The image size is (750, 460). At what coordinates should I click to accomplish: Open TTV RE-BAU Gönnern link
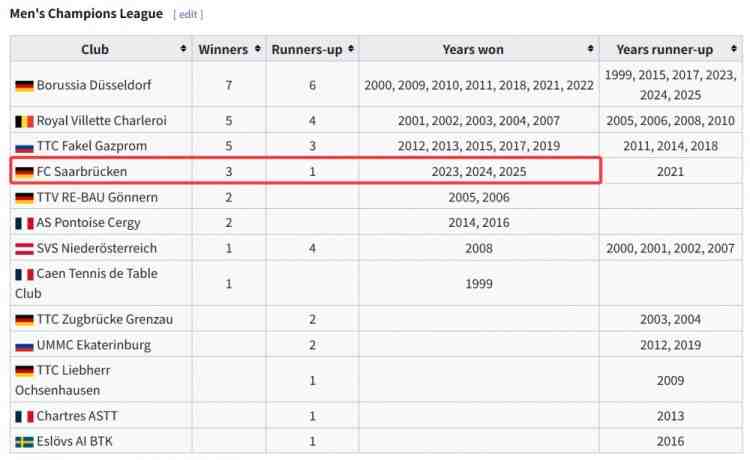(x=97, y=197)
